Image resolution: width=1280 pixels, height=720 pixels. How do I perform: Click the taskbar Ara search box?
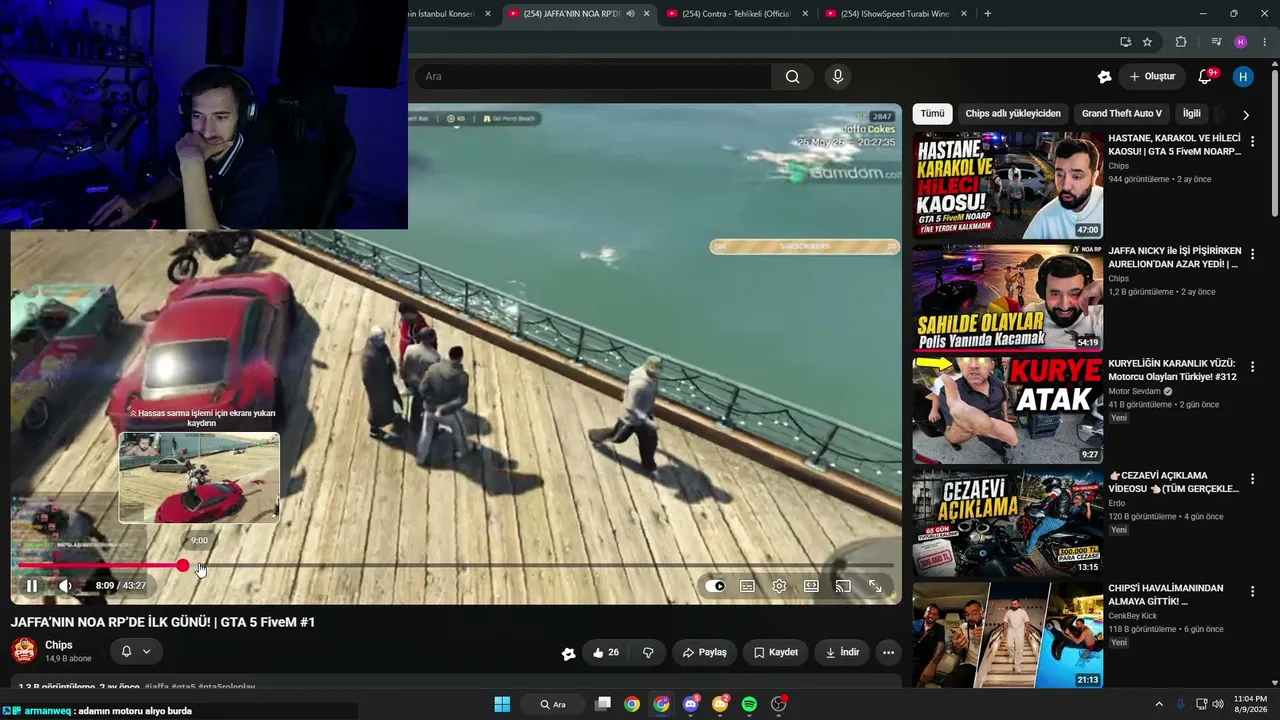[553, 704]
